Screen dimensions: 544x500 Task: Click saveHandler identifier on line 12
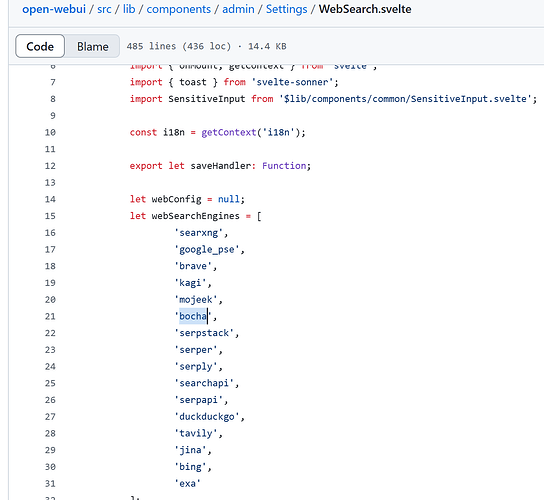(220, 166)
